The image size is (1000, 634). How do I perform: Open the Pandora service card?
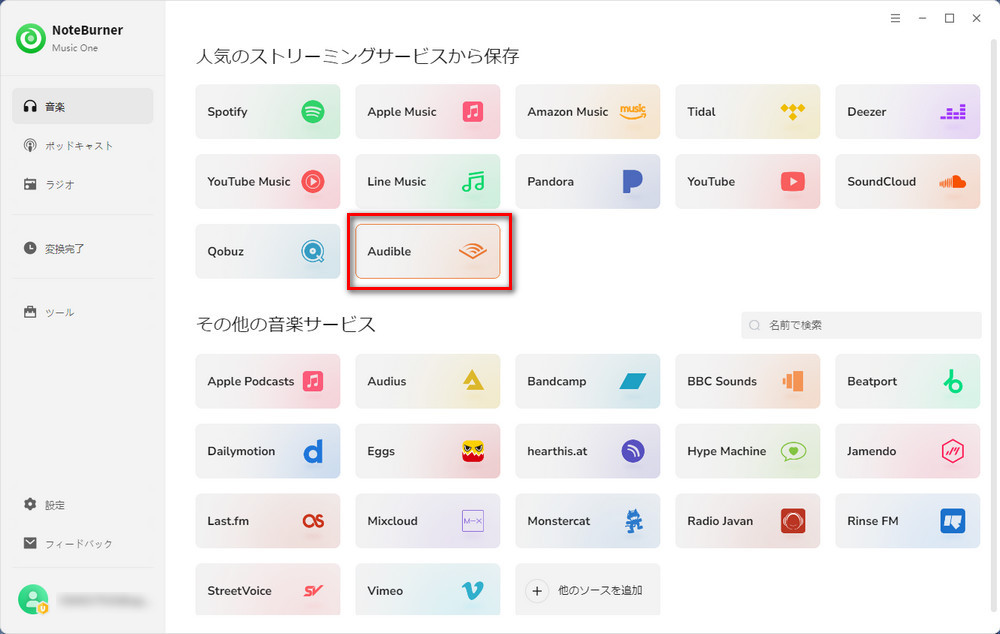click(587, 181)
